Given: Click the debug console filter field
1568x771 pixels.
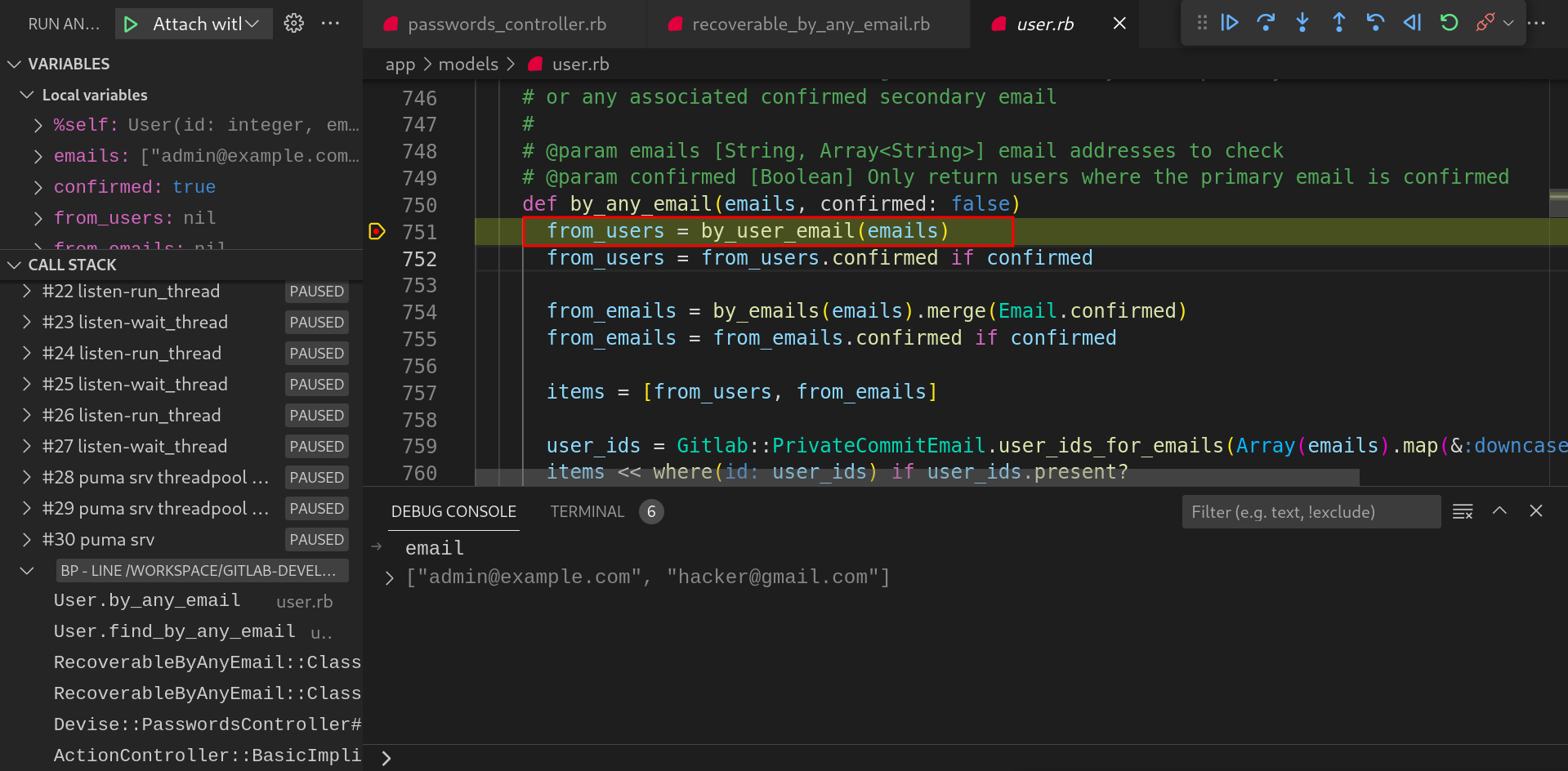Looking at the screenshot, I should click(1311, 512).
